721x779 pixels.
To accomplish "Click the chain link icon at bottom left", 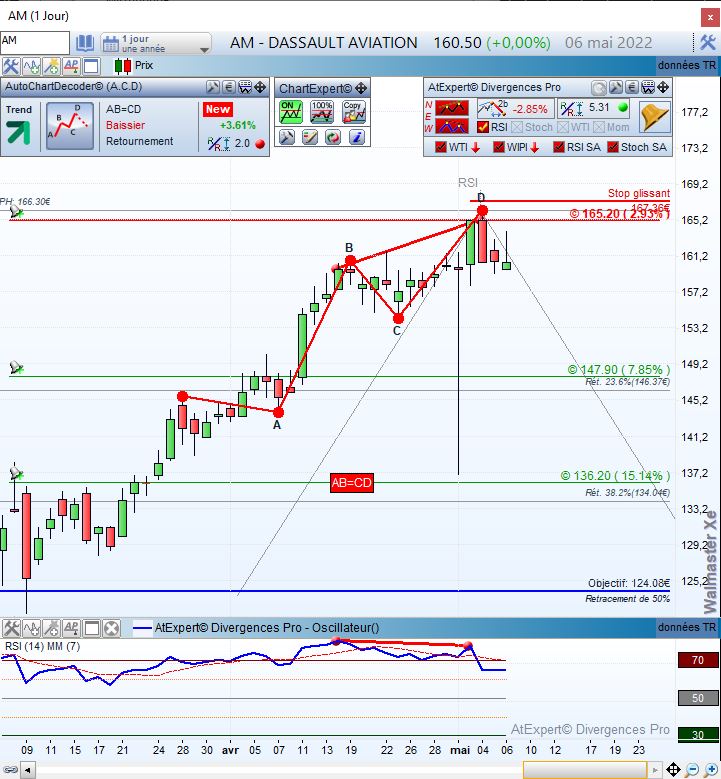I will coord(10,770).
